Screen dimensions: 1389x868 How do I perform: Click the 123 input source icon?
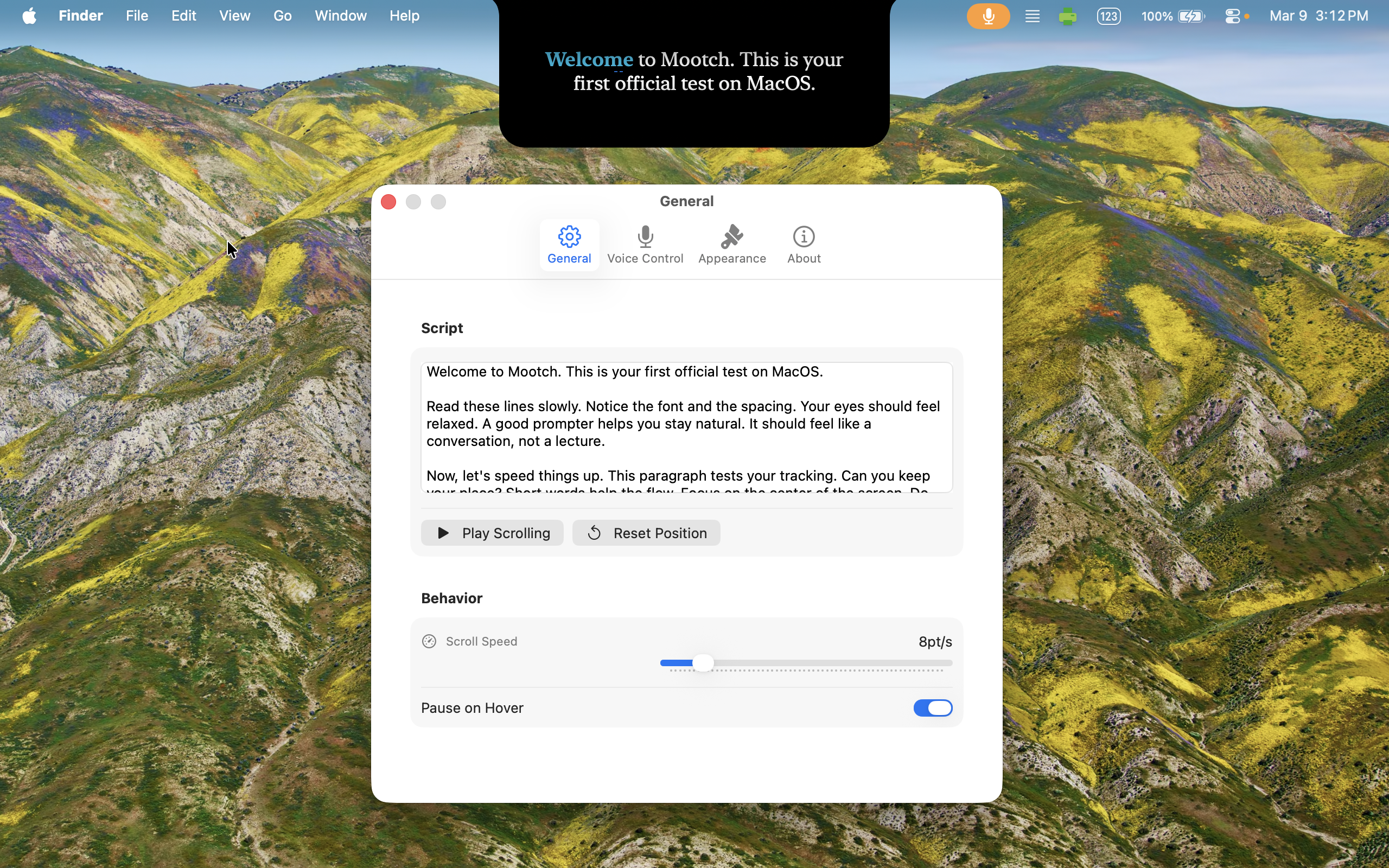(x=1108, y=16)
